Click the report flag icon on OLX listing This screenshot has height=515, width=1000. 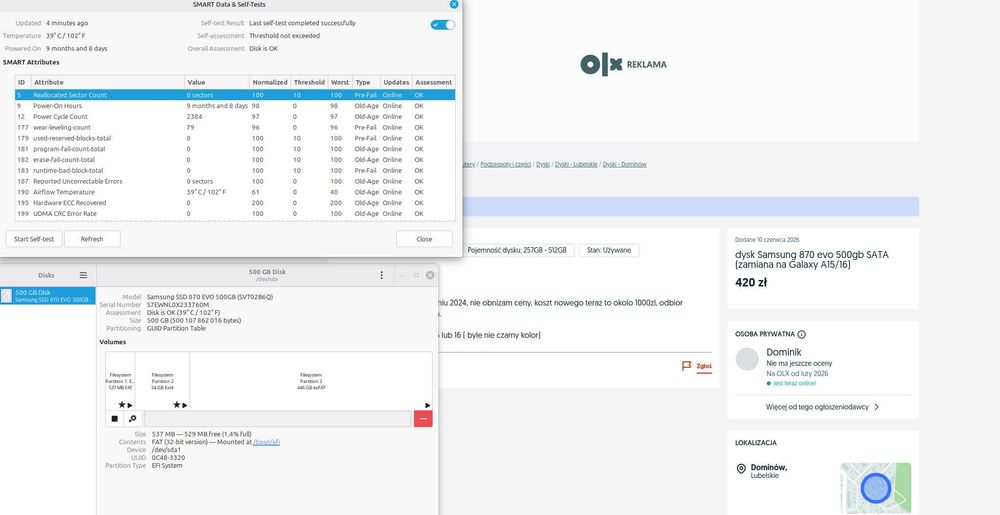tap(687, 366)
